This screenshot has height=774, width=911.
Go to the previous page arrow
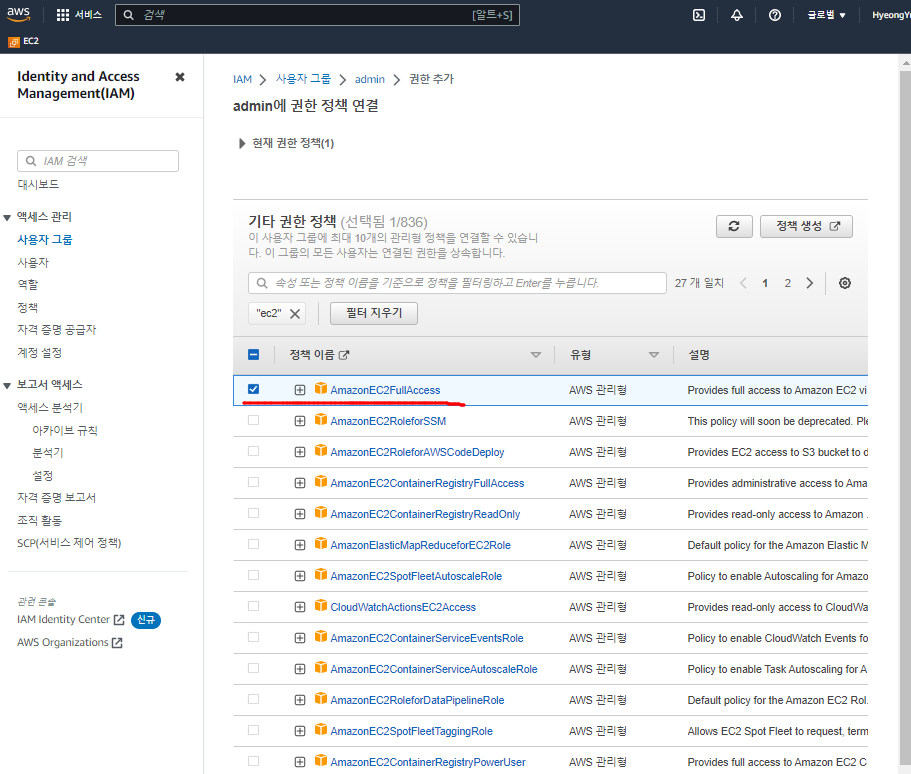[743, 283]
